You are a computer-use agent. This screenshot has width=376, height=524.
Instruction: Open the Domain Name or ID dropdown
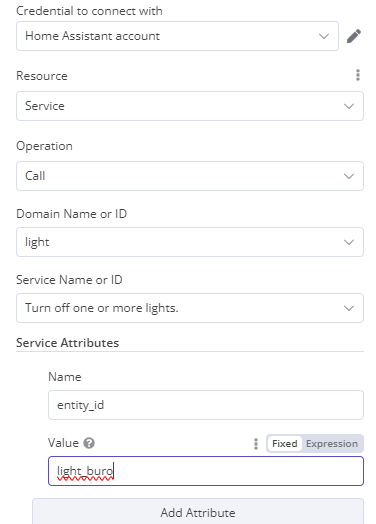tap(190, 242)
